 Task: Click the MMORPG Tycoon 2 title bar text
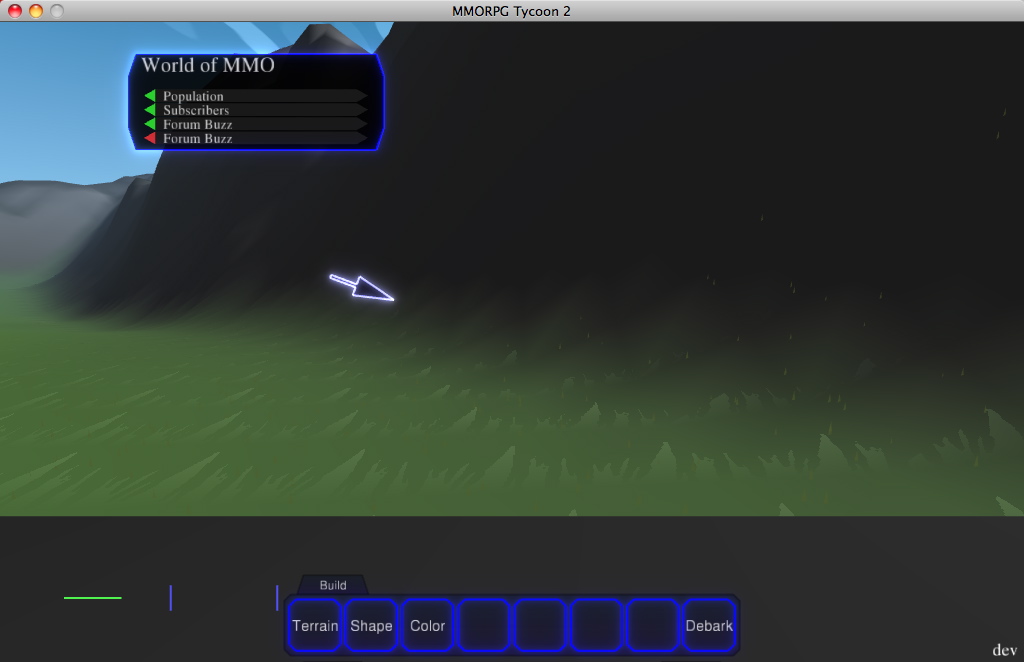511,11
